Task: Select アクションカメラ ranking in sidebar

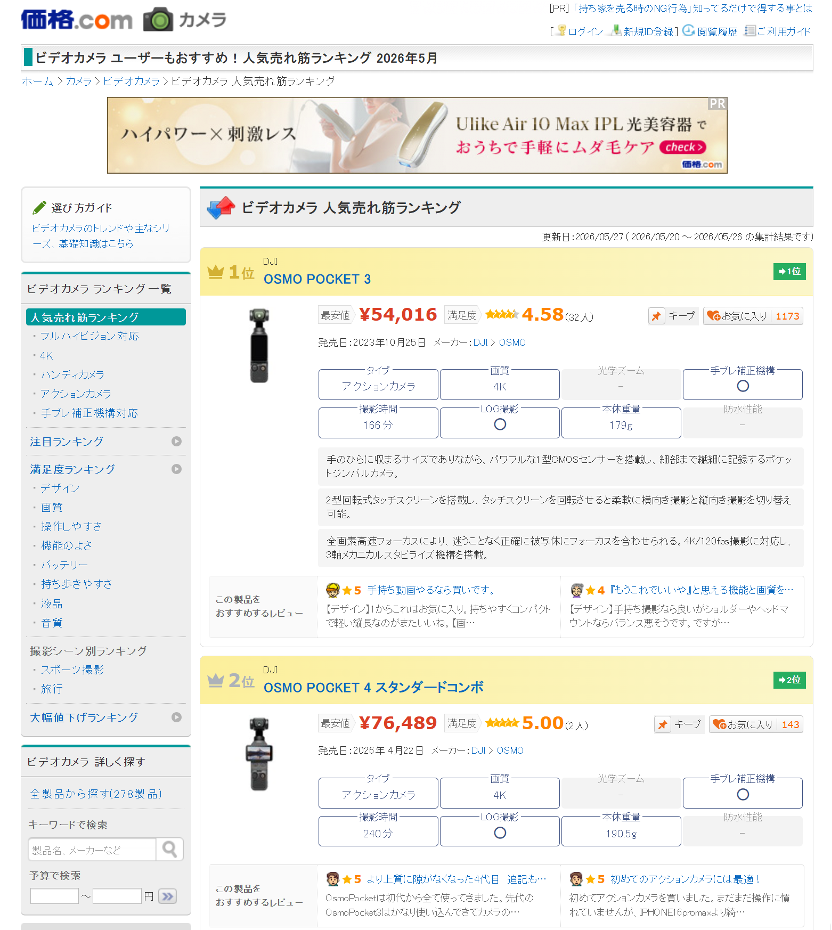Action: 75,394
